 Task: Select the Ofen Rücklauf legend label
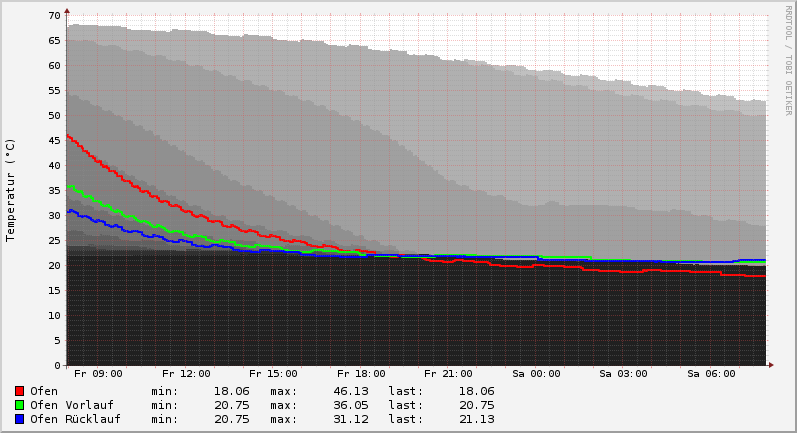point(75,419)
